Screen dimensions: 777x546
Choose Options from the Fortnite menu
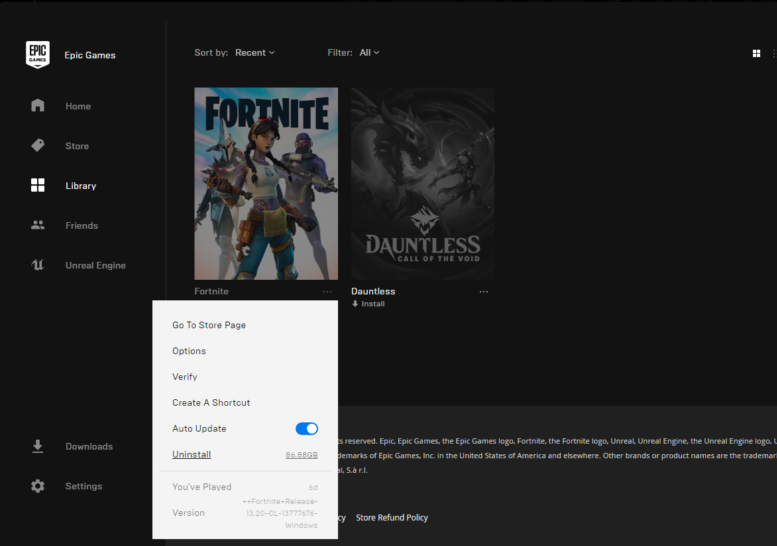pos(189,351)
